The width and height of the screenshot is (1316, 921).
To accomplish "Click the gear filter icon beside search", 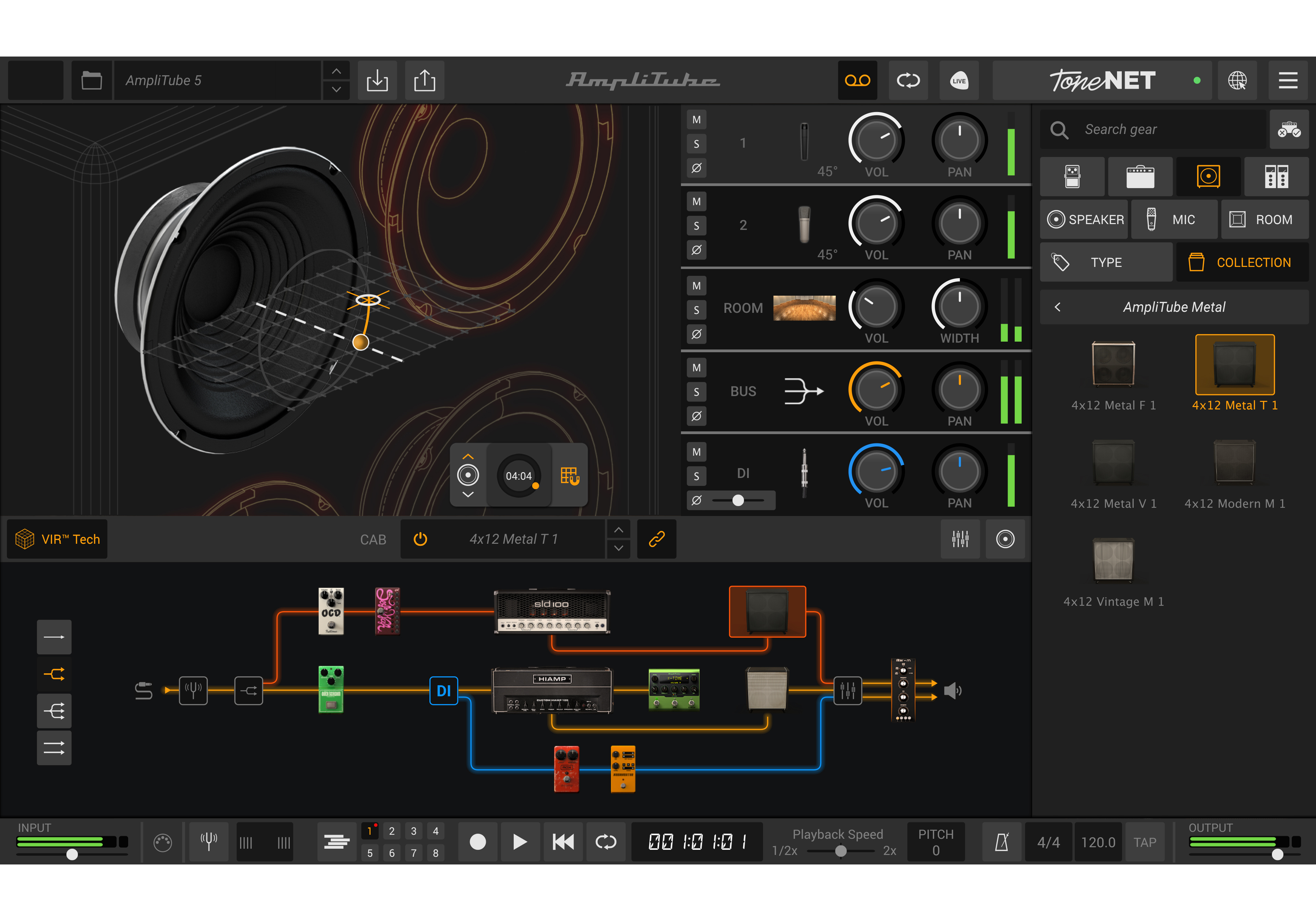I will 1289,130.
